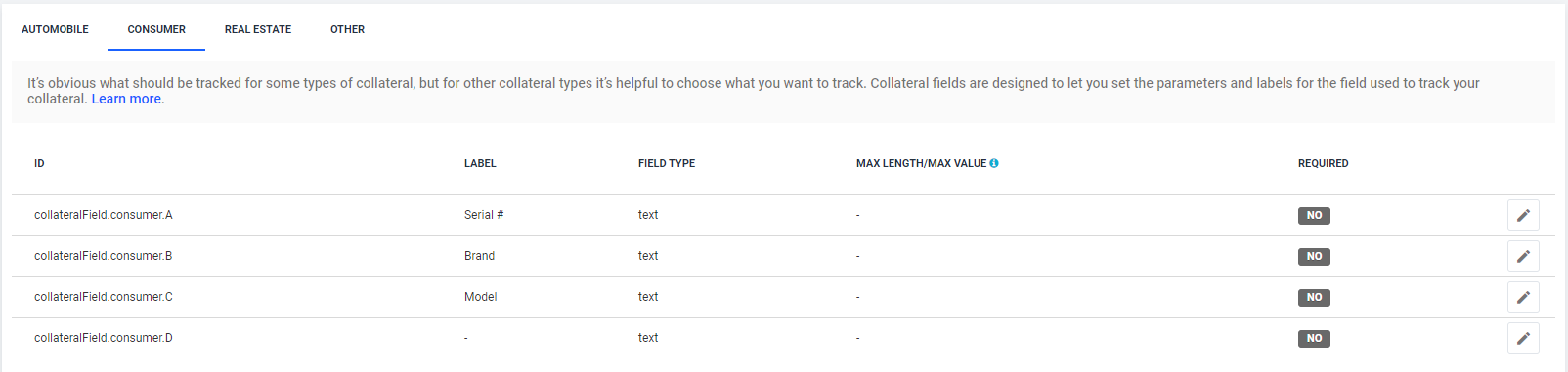Image resolution: width=1568 pixels, height=372 pixels.
Task: Edit the collateralField.consumer.A row pencil icon
Action: (x=1523, y=215)
